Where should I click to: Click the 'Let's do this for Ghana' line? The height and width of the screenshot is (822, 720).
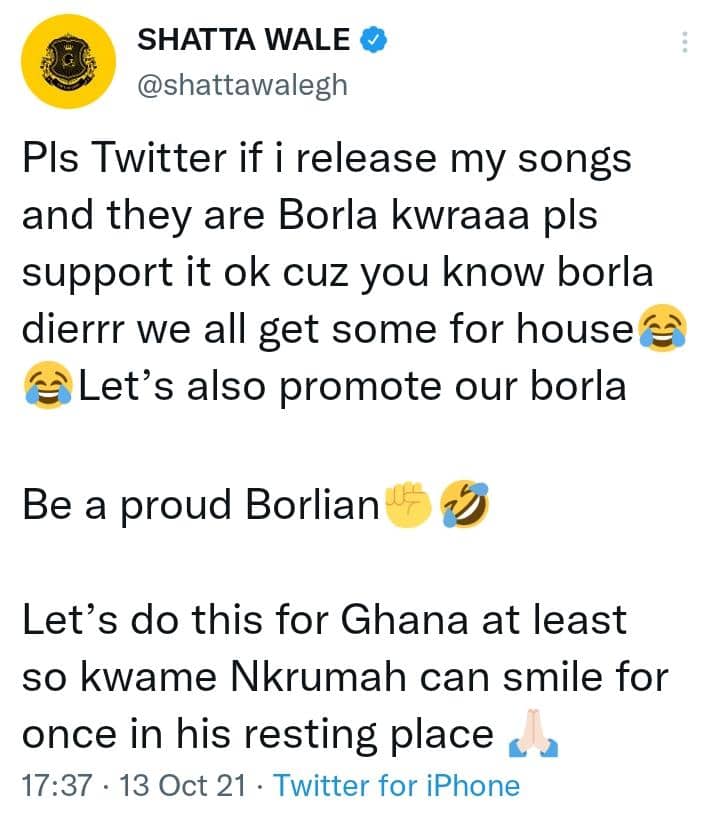pos(324,620)
